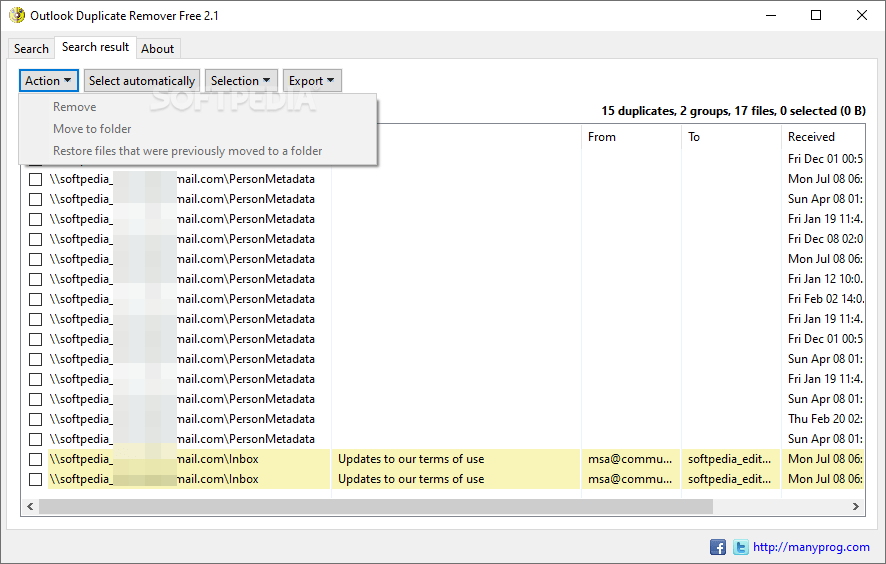Click the horizontal scrollbar thumb
Screen dimensions: 886x564
pos(376,507)
